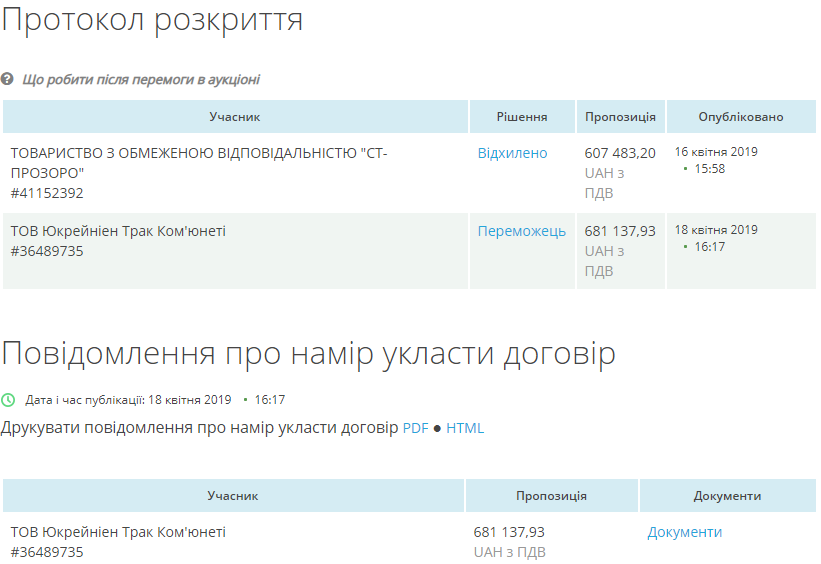Click the 'Протокол розкриття' heading
Image resolution: width=821 pixels, height=564 pixels.
(152, 21)
